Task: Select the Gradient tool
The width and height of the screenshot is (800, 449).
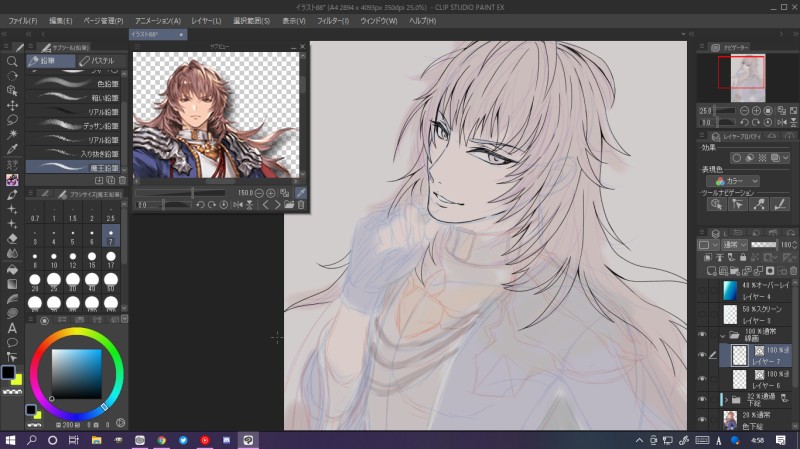Action: tap(12, 284)
